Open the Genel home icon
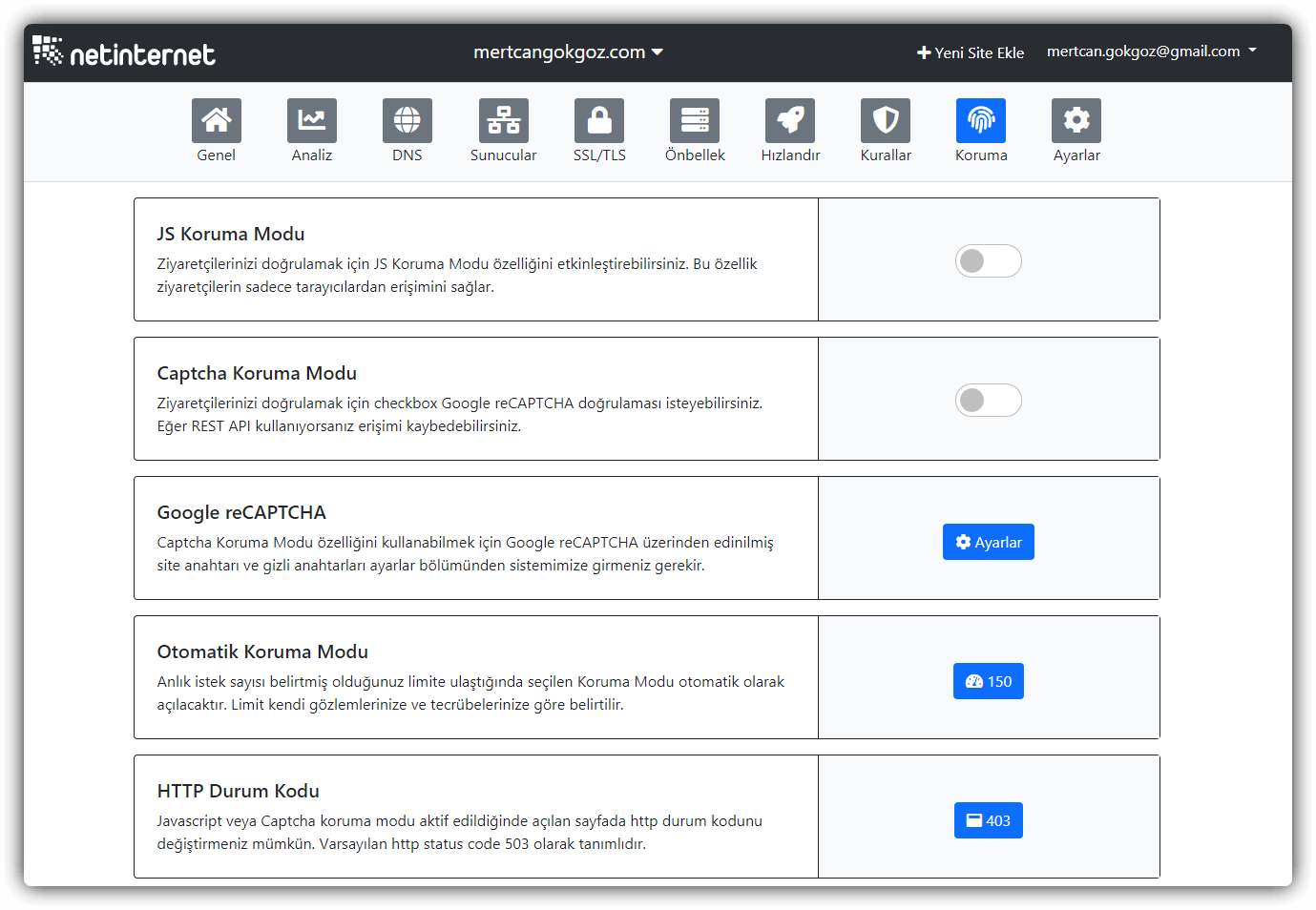 pyautogui.click(x=217, y=120)
